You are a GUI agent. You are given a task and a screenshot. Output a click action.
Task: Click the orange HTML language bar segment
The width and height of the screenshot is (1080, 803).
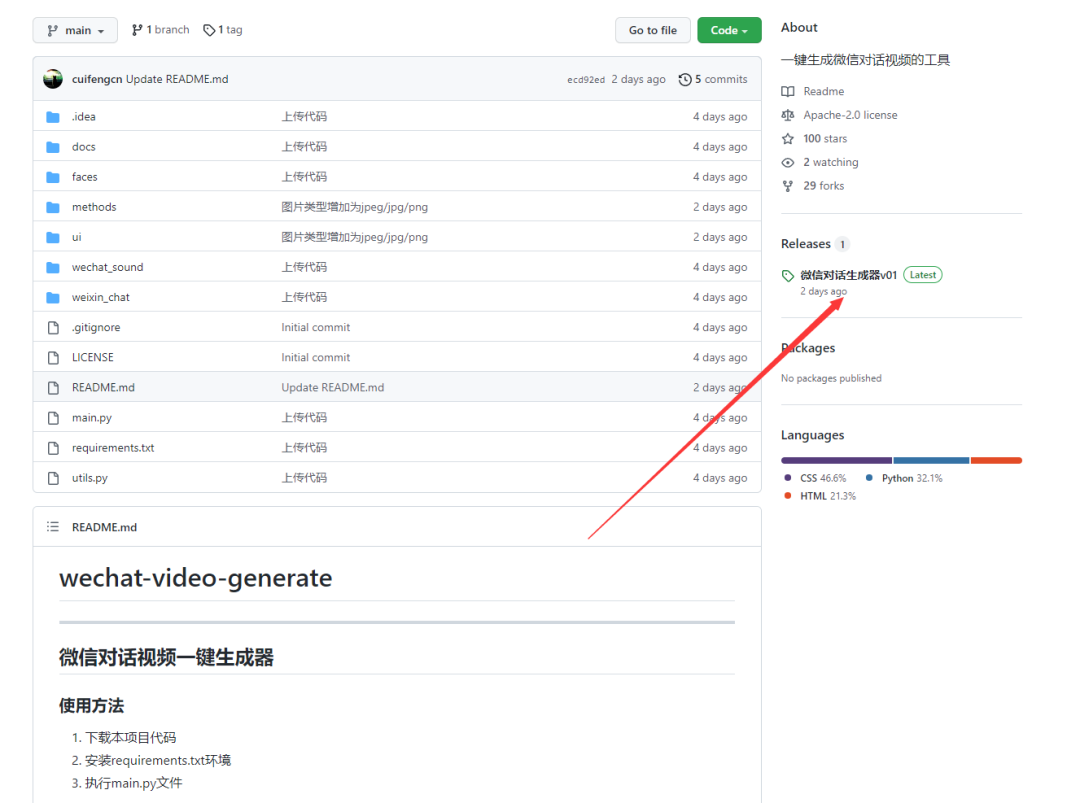tap(996, 460)
